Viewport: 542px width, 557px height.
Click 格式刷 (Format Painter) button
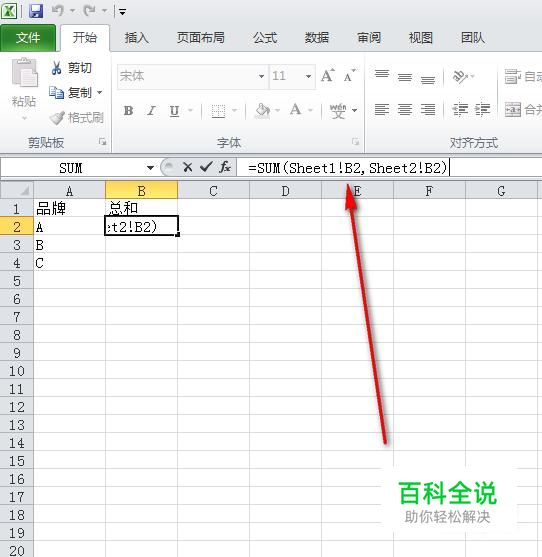(x=77, y=118)
